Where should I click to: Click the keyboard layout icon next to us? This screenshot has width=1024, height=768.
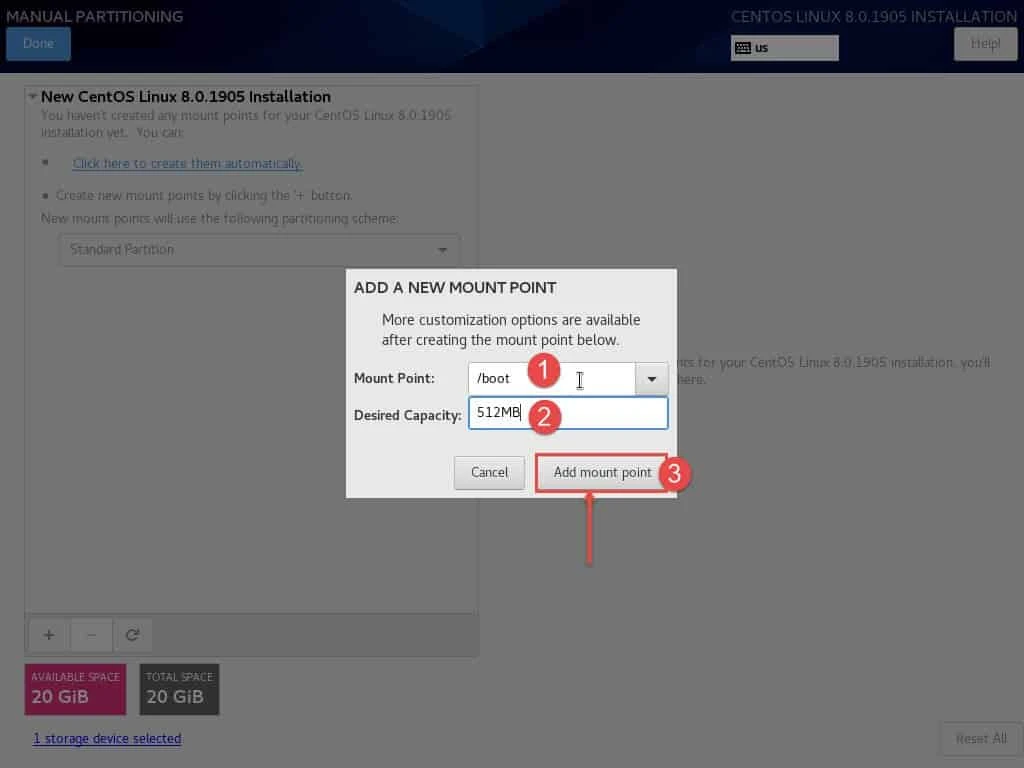point(743,48)
